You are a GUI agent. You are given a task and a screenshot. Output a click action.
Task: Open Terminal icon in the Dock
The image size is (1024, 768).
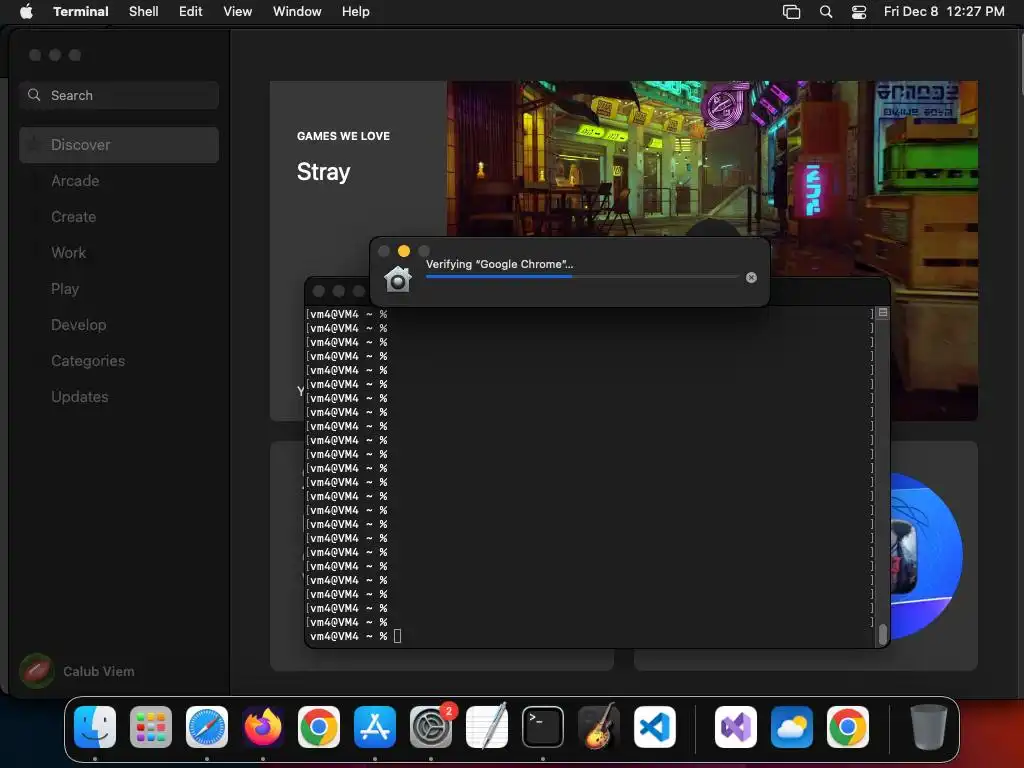pyautogui.click(x=543, y=727)
